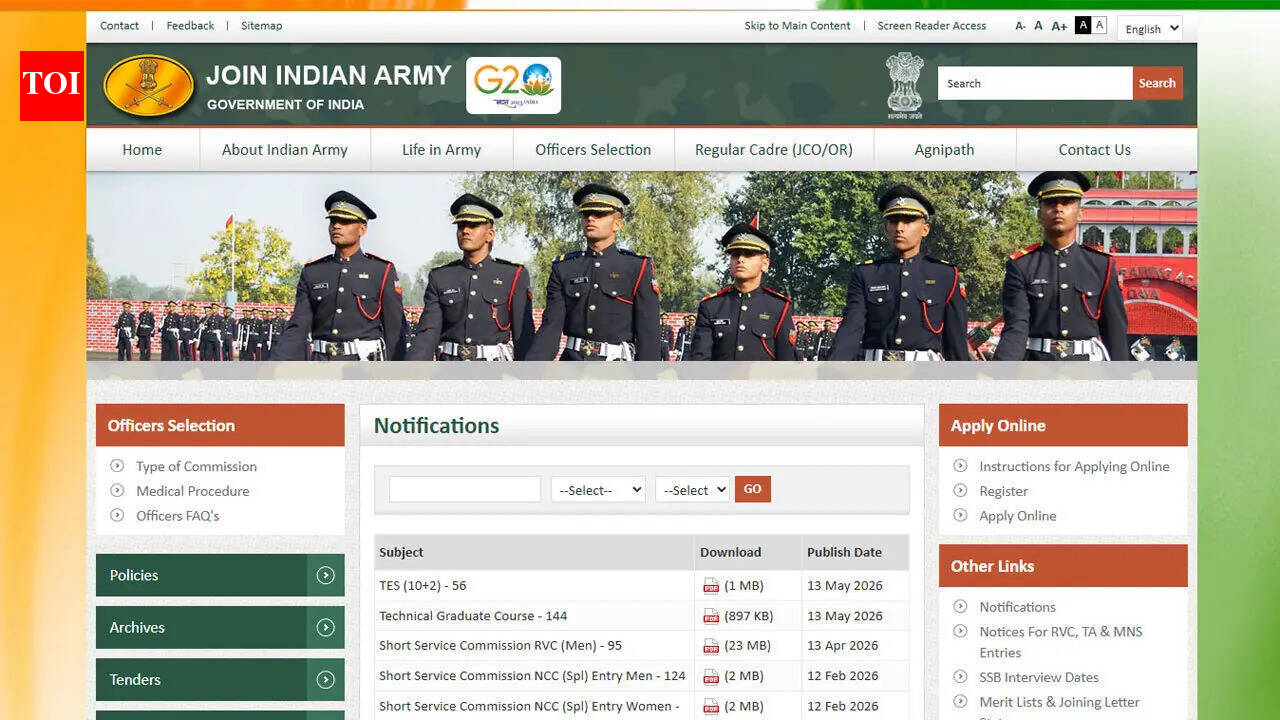Open the Regular Cadre (JCO/OR) menu
1280x720 pixels.
tap(774, 150)
